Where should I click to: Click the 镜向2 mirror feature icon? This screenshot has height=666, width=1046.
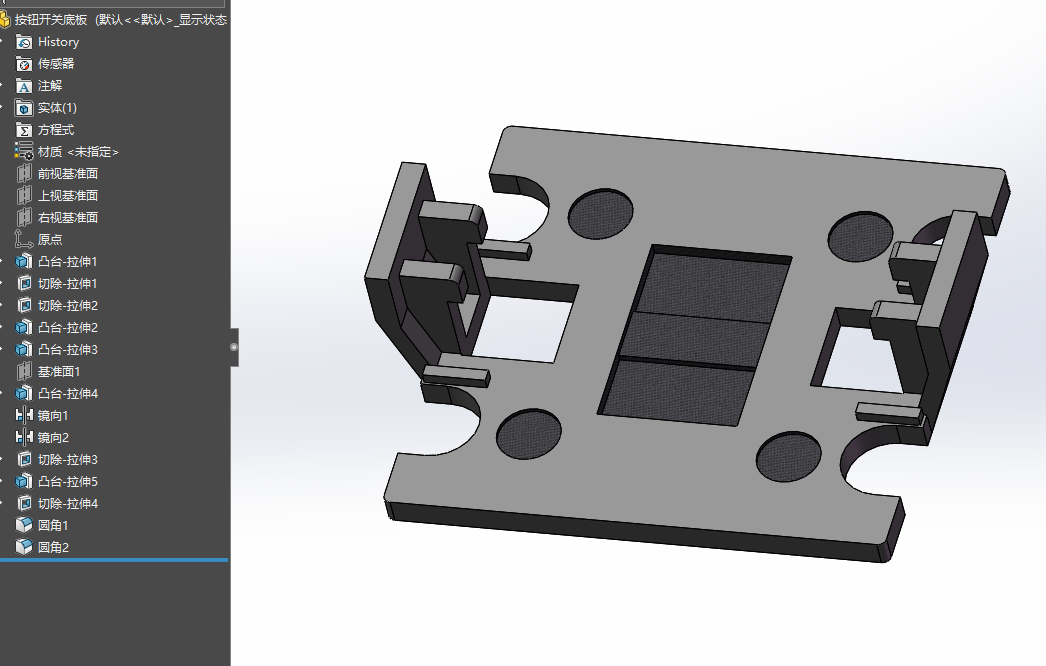point(24,438)
